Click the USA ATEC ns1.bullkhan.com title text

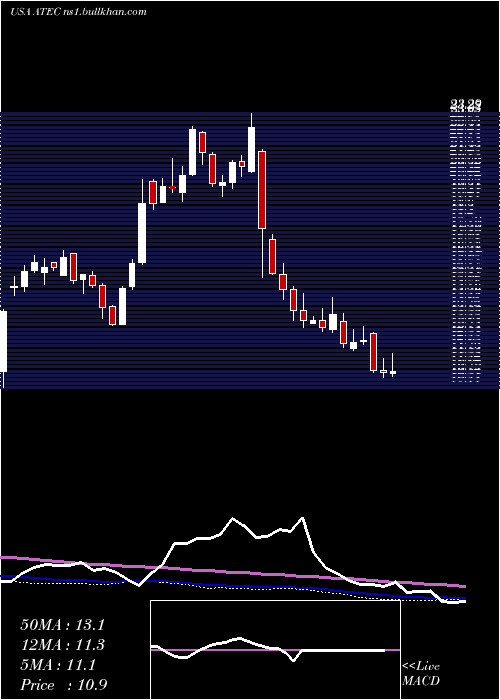(78, 12)
